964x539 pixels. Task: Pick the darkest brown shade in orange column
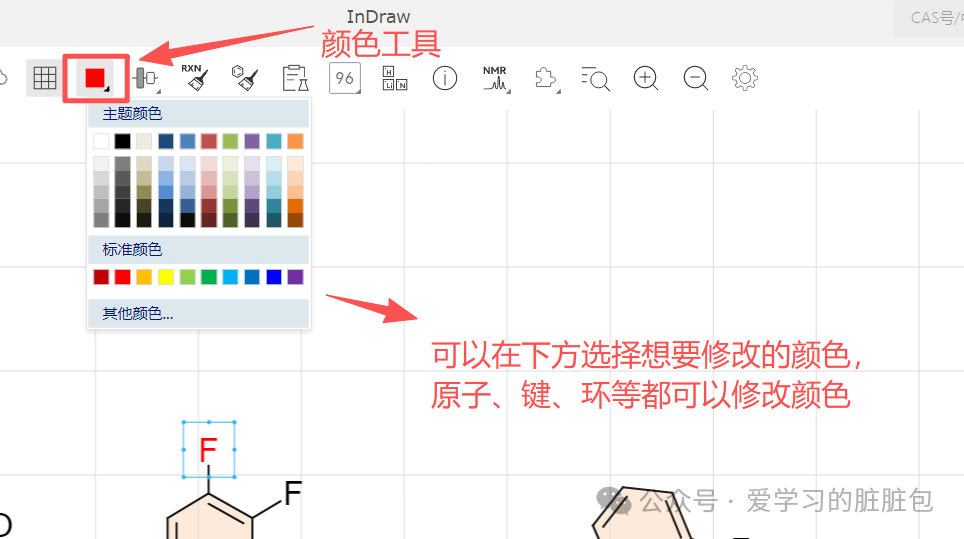295,220
